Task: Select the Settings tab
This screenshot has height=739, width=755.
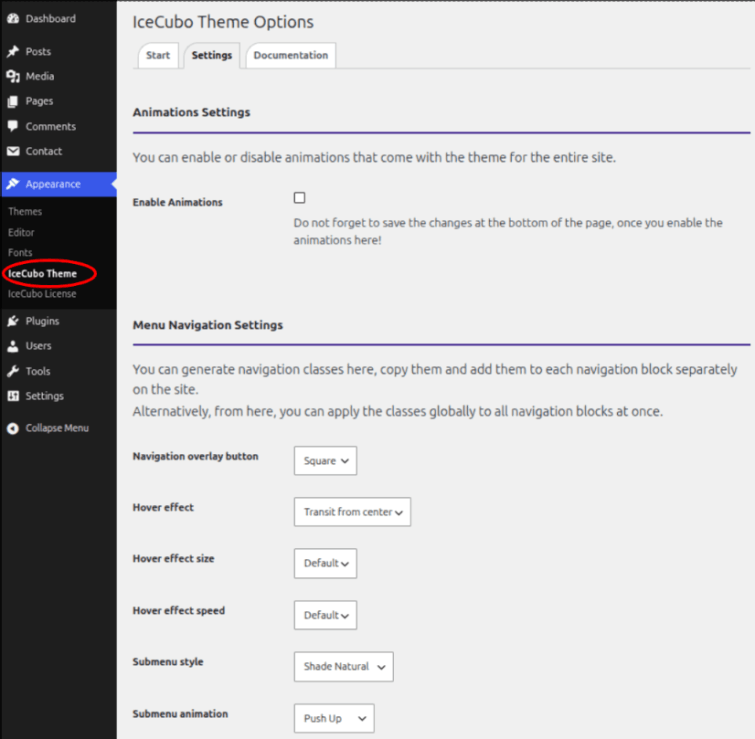Action: (x=212, y=55)
